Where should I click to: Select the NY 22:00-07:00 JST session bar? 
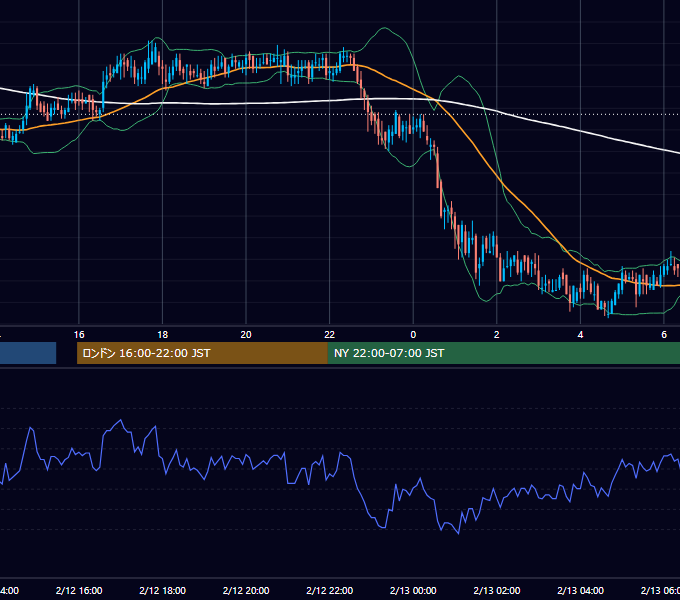503,353
